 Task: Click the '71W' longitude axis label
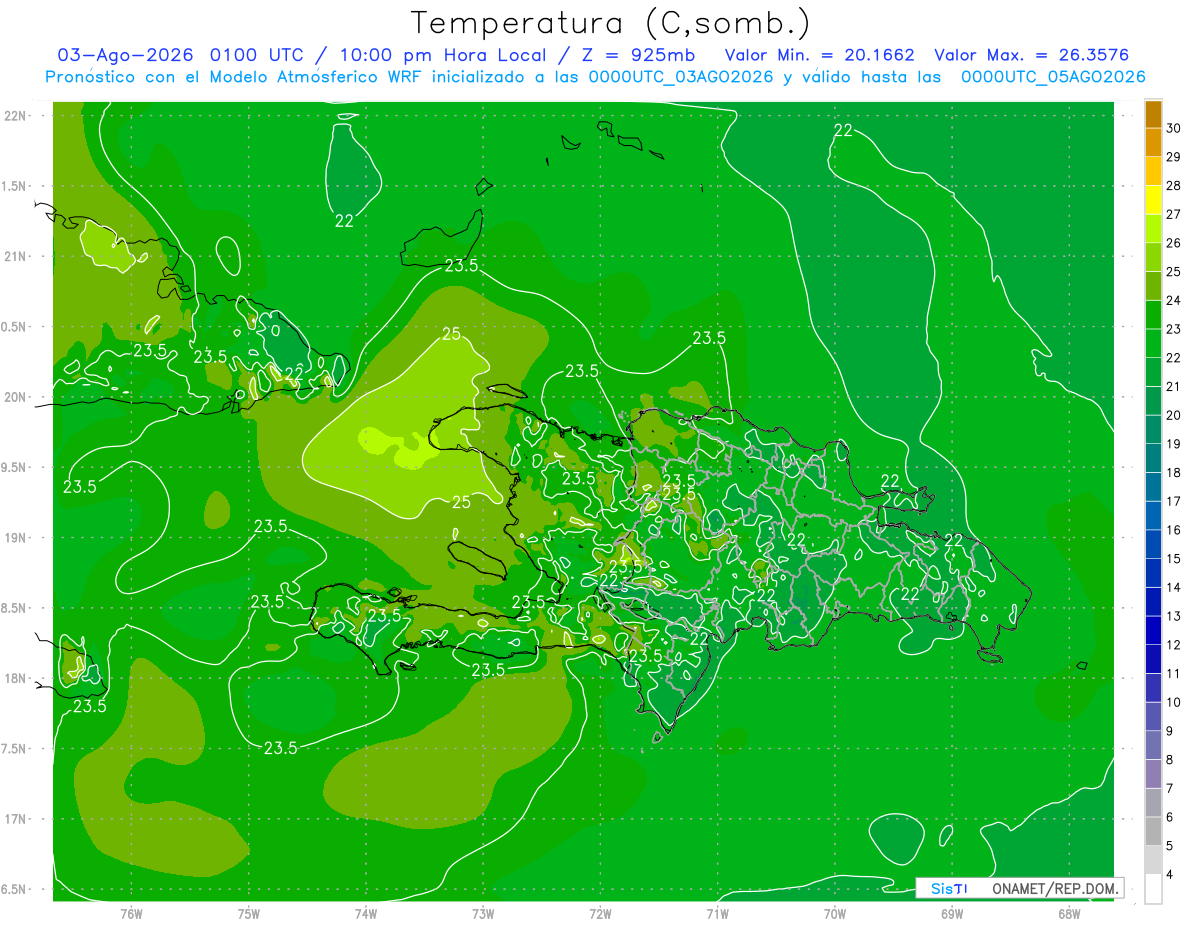(x=717, y=914)
